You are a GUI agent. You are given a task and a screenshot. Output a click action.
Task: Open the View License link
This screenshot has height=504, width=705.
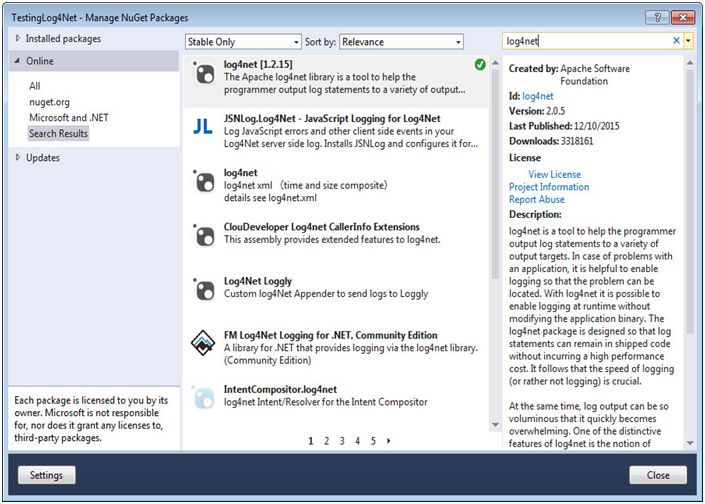[x=554, y=174]
